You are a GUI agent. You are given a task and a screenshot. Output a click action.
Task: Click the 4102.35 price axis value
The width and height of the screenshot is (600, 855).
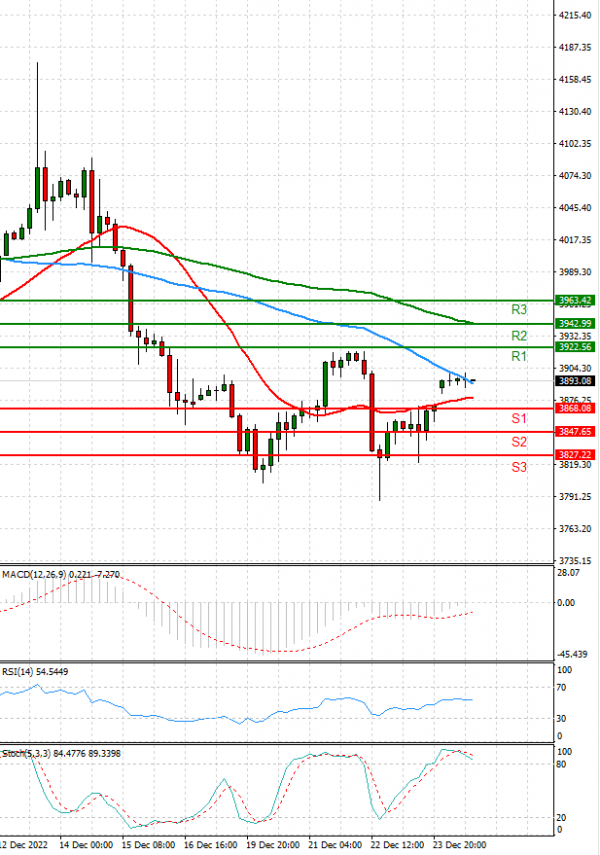tap(575, 143)
